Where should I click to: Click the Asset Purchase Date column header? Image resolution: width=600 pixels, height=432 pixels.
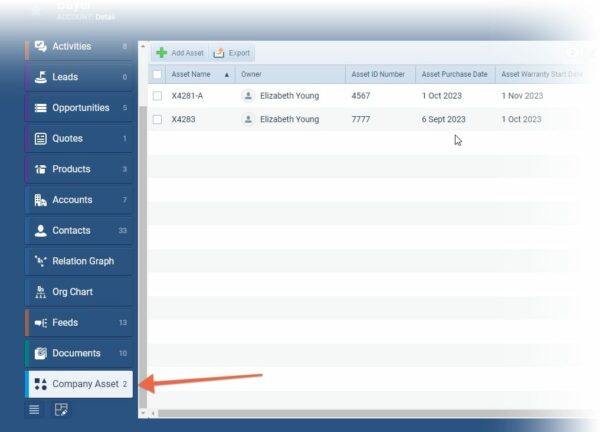(x=455, y=74)
